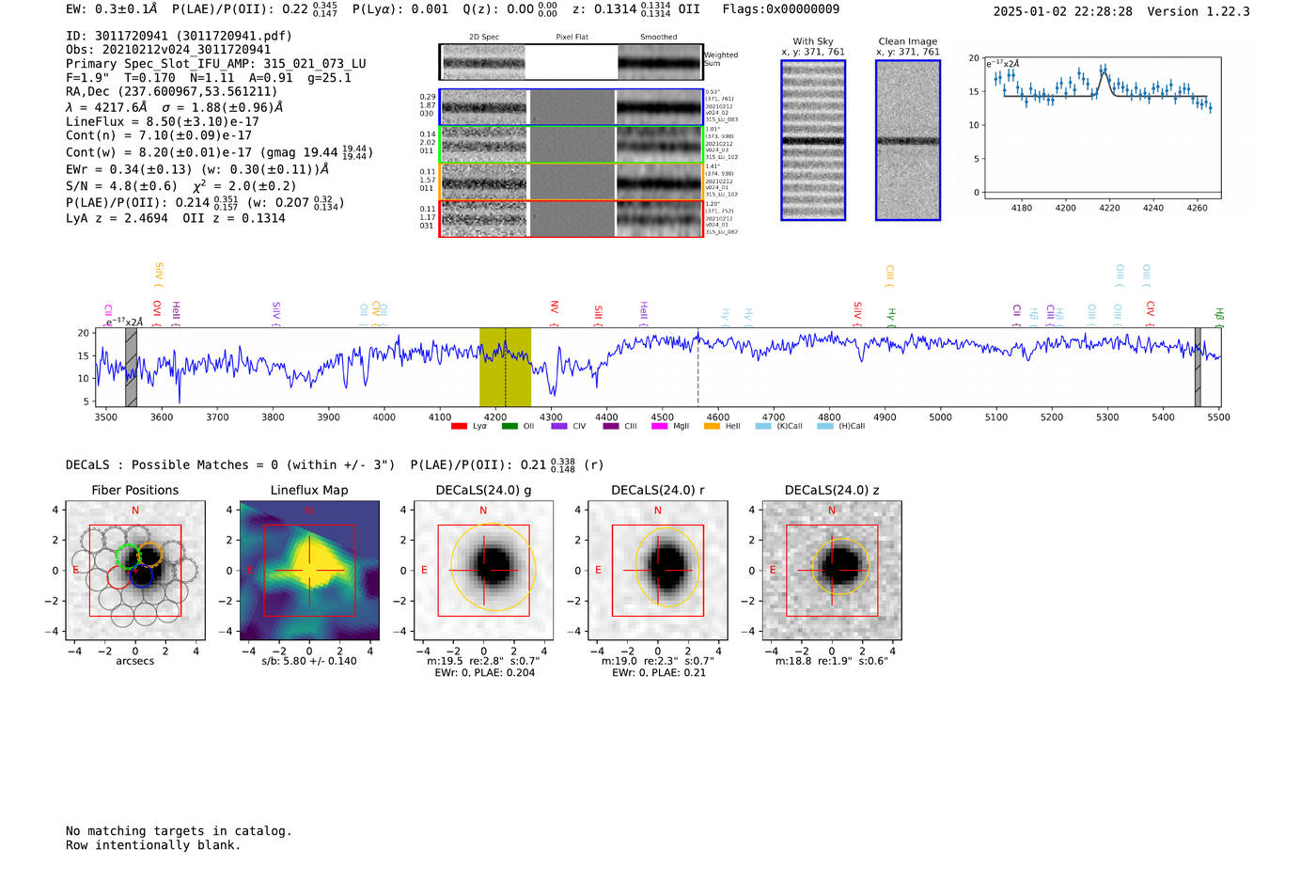Image resolution: width=1316 pixels, height=896 pixels.
Task: Open the DECaLS r-band cutout
Action: point(658,571)
